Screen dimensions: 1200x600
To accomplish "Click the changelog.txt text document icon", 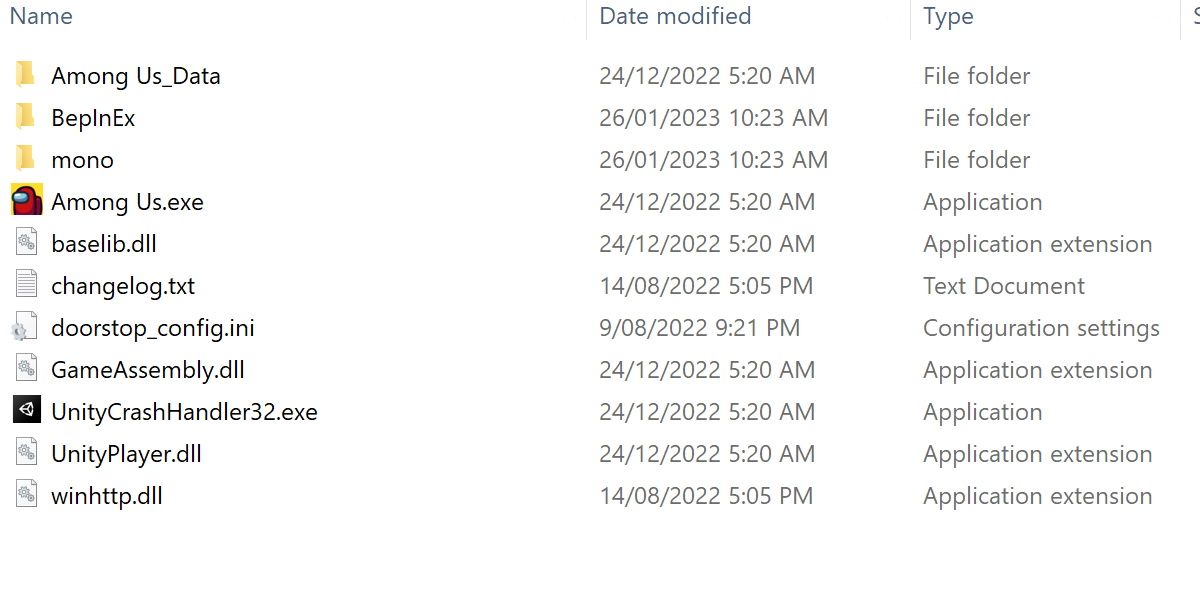I will pos(27,285).
